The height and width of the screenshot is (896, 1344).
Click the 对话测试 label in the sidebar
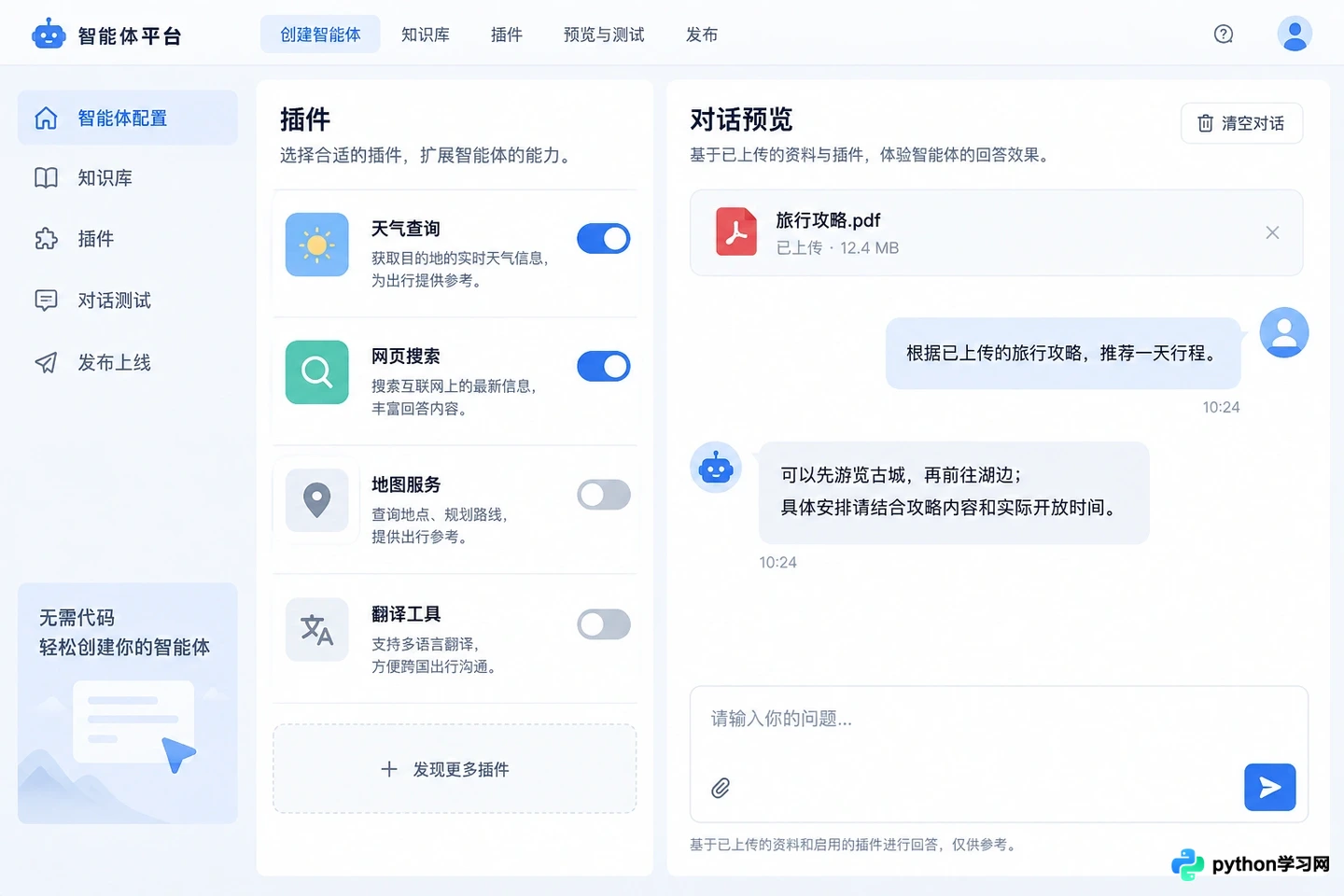[x=114, y=301]
